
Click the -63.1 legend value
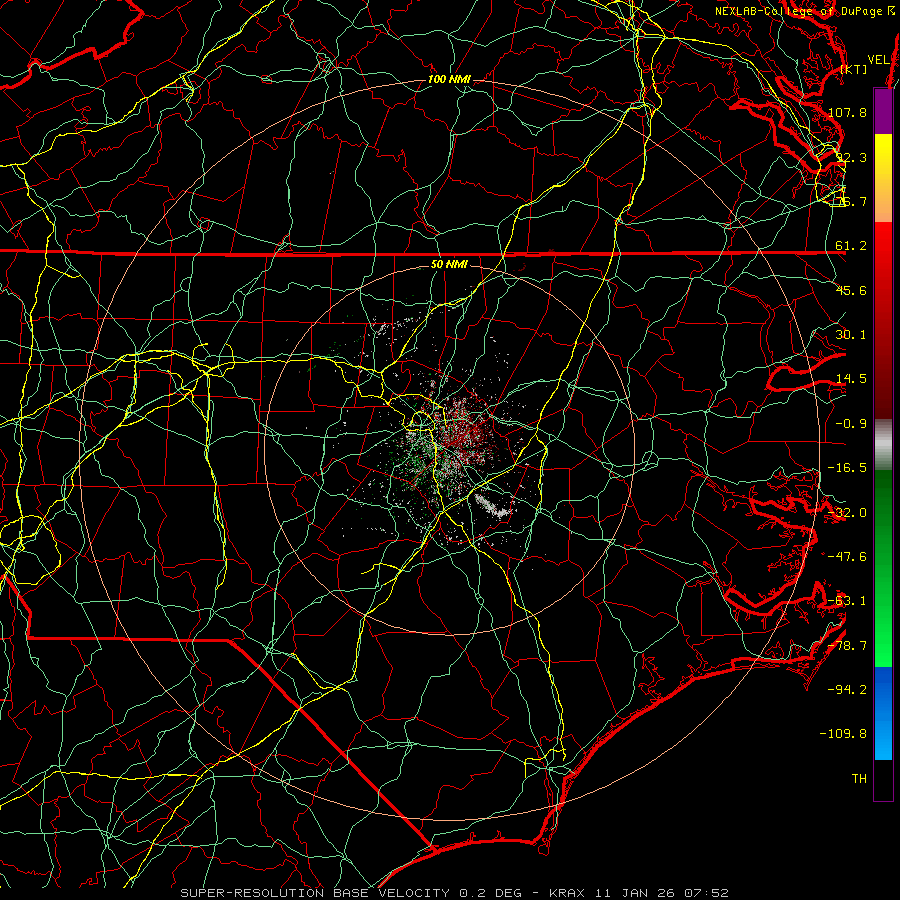[847, 601]
